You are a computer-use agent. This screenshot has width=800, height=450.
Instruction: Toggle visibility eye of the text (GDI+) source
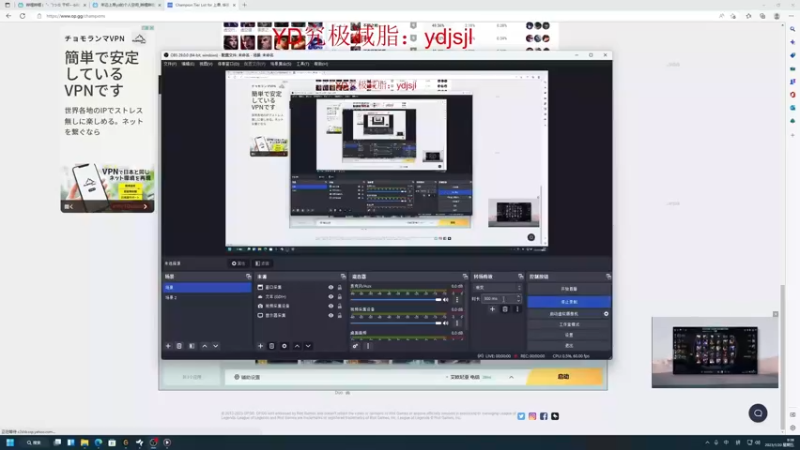coord(331,296)
